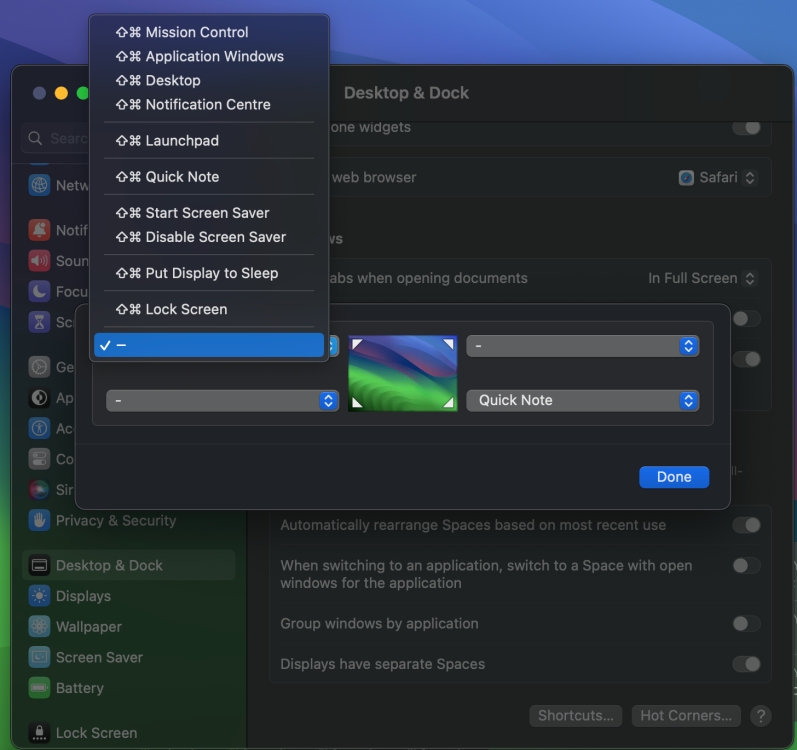Viewport: 797px width, 750px height.
Task: Open Displays sun icon in sidebar
Action: 39,596
